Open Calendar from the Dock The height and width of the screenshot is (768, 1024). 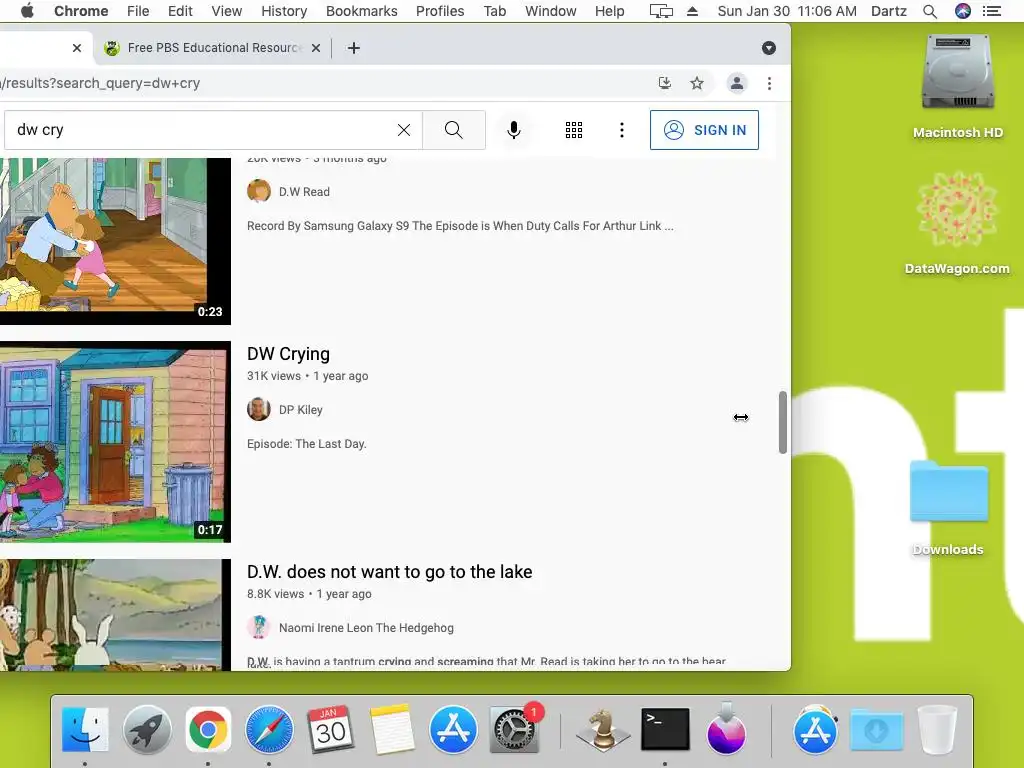coord(330,729)
